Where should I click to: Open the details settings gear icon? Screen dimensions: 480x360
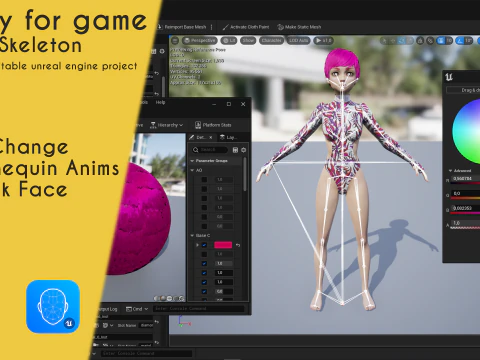pos(244,150)
